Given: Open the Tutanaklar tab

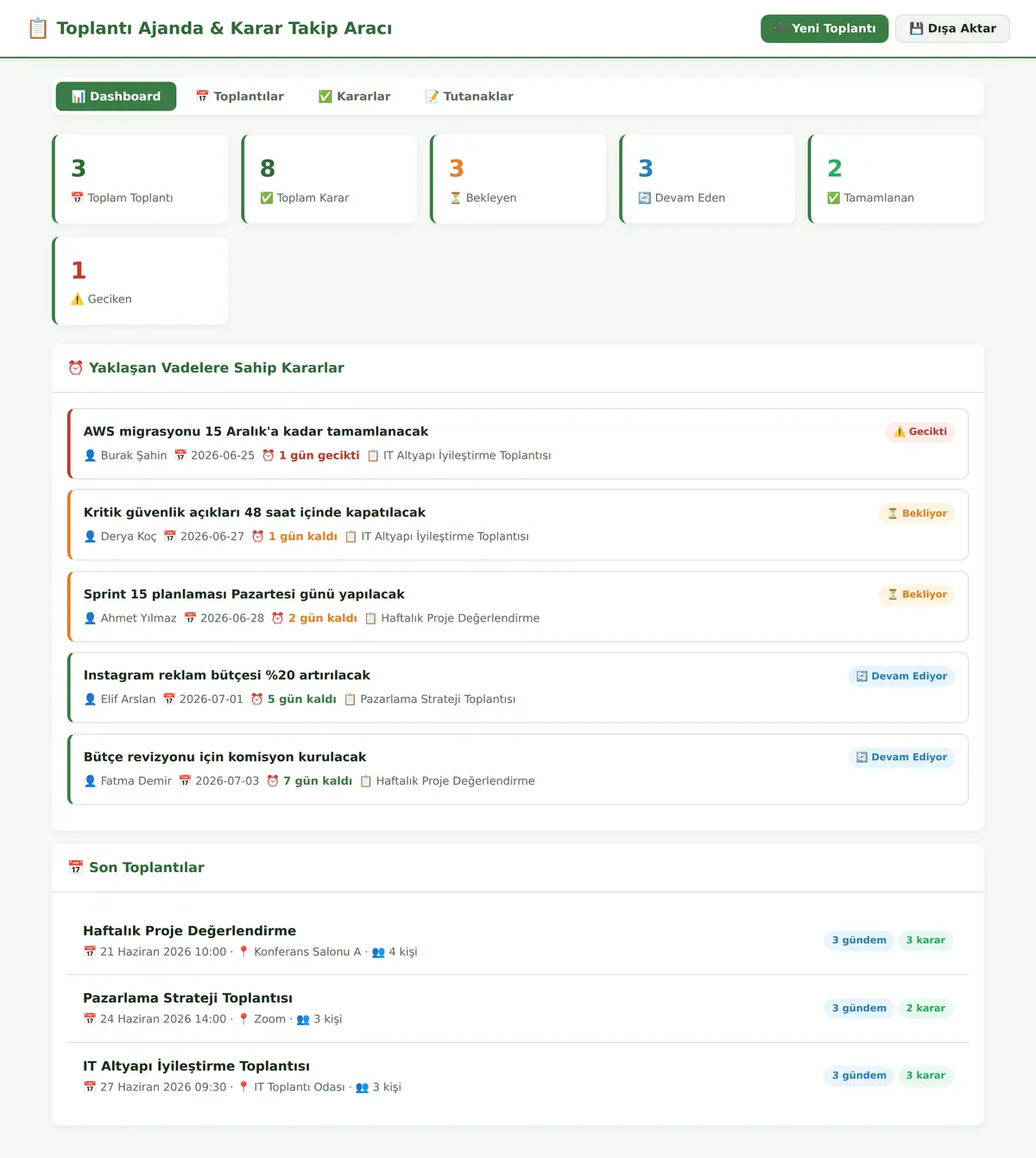Looking at the screenshot, I should click(470, 97).
